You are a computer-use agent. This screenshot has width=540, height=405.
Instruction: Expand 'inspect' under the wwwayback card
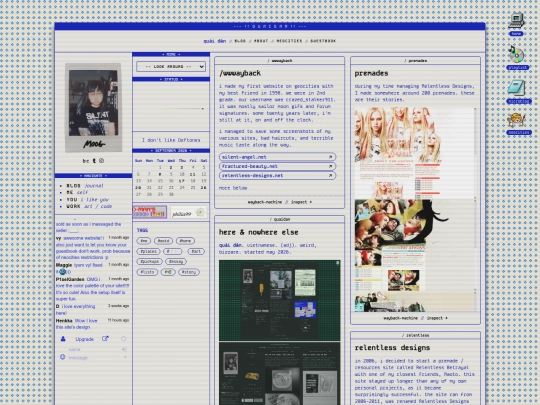point(301,202)
